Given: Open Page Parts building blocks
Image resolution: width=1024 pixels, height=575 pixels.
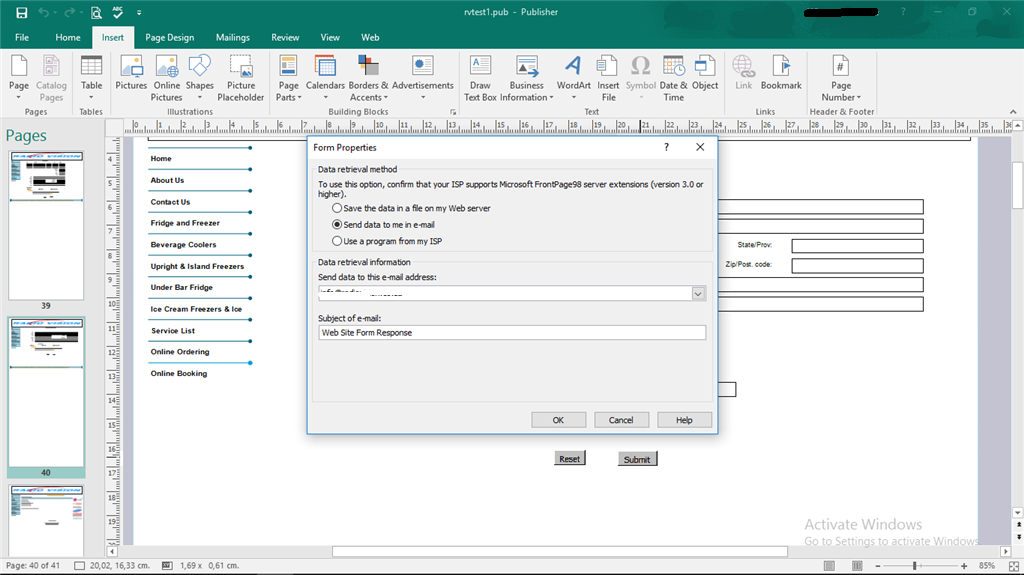Looking at the screenshot, I should (x=288, y=78).
